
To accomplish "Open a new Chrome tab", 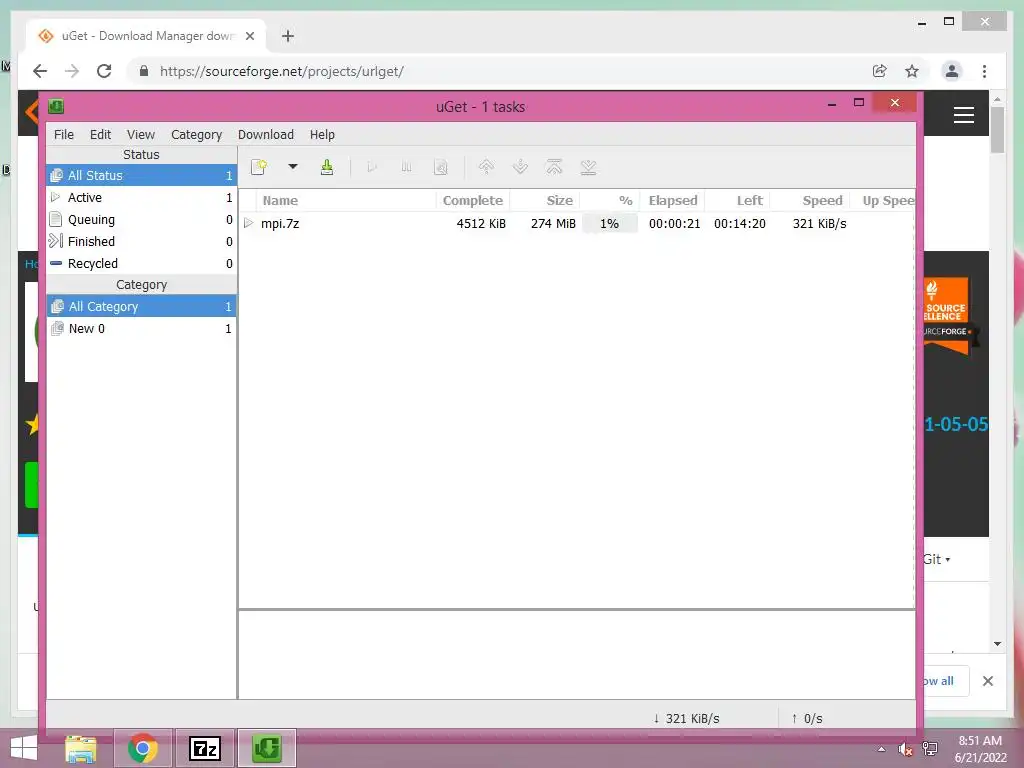I will point(288,36).
